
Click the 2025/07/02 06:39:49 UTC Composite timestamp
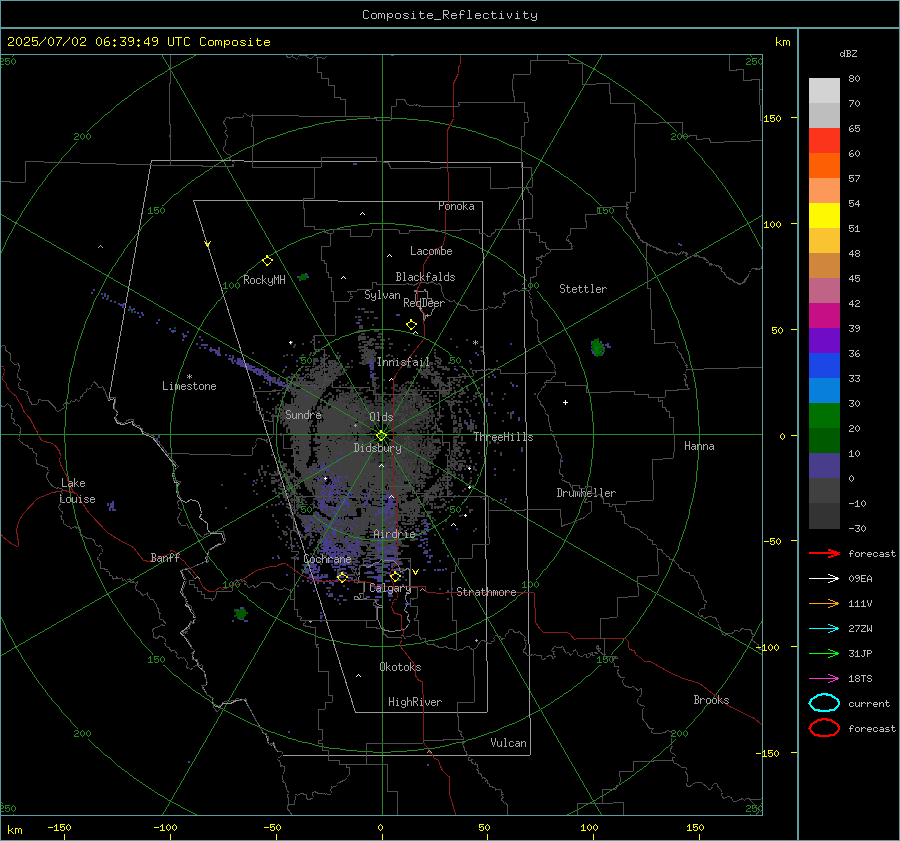coord(138,42)
